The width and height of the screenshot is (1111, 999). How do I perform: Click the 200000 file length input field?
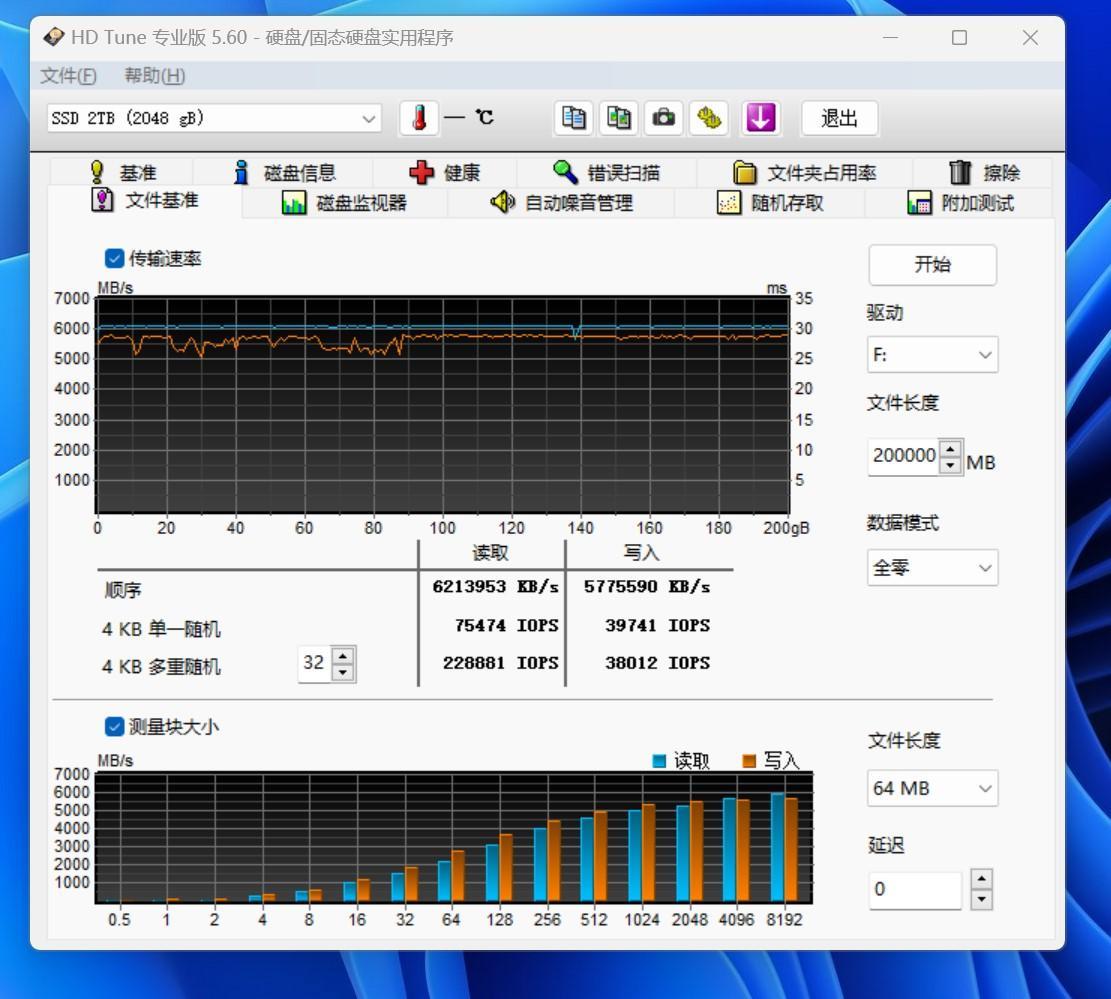click(x=904, y=457)
